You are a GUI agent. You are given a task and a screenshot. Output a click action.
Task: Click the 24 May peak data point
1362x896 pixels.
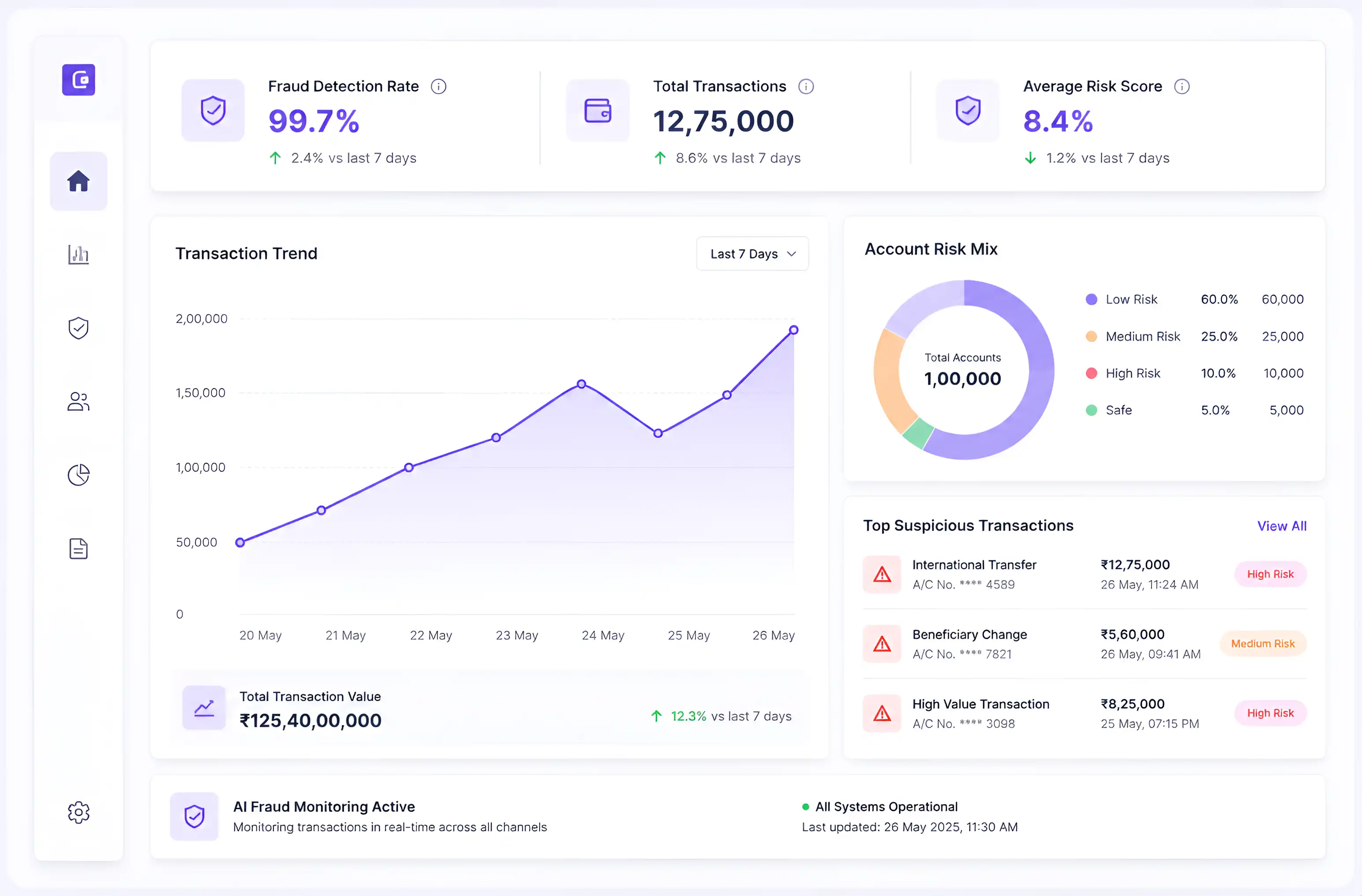(581, 384)
